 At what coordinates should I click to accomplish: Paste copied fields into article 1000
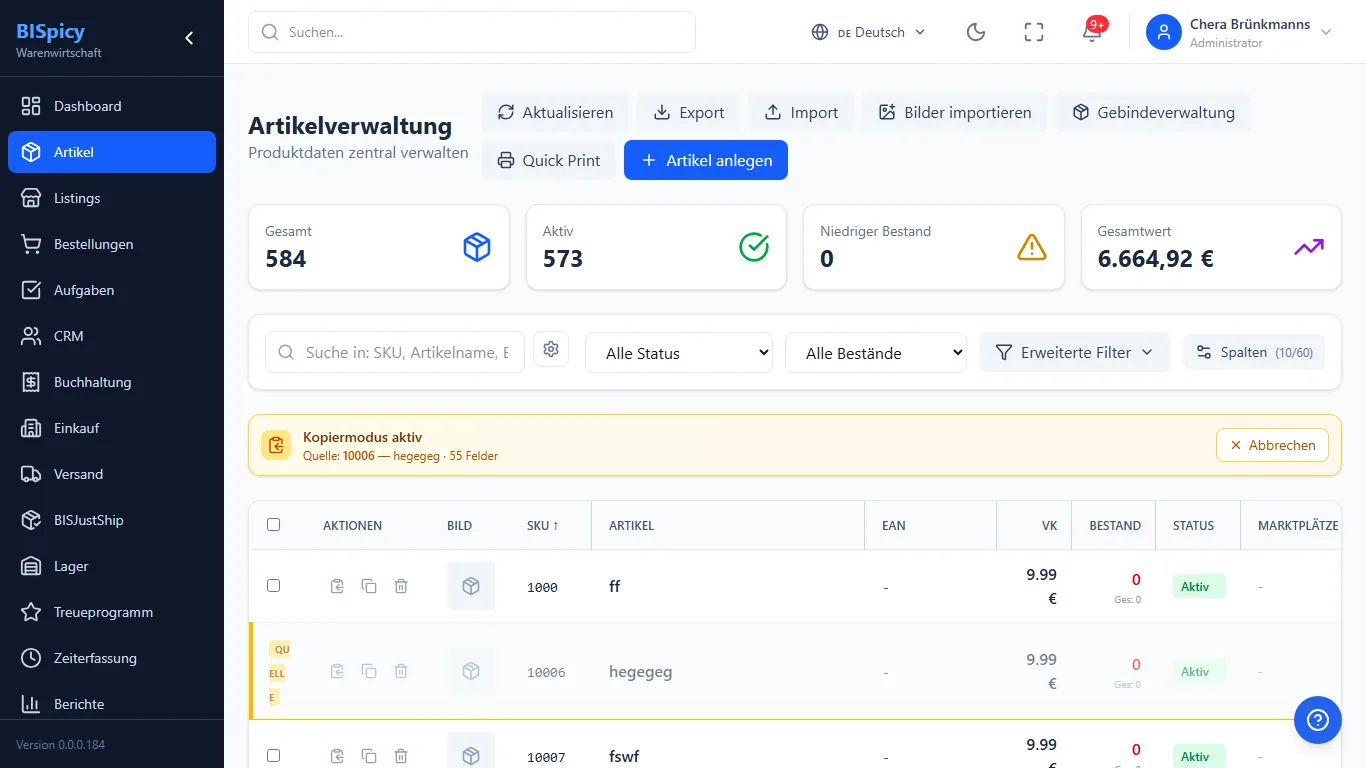coord(337,586)
